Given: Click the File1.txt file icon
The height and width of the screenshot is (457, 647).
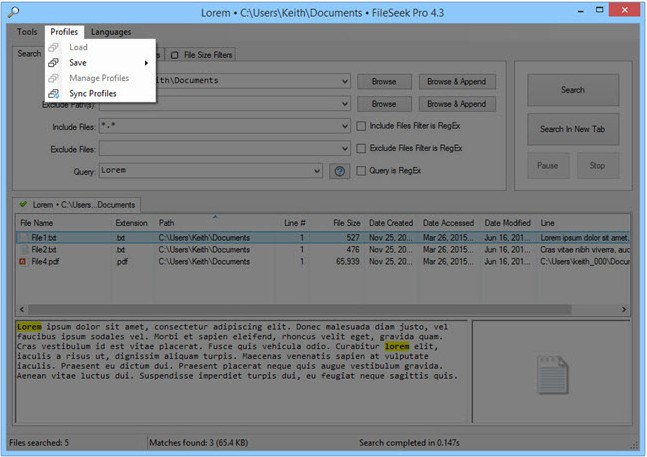Looking at the screenshot, I should pos(24,238).
